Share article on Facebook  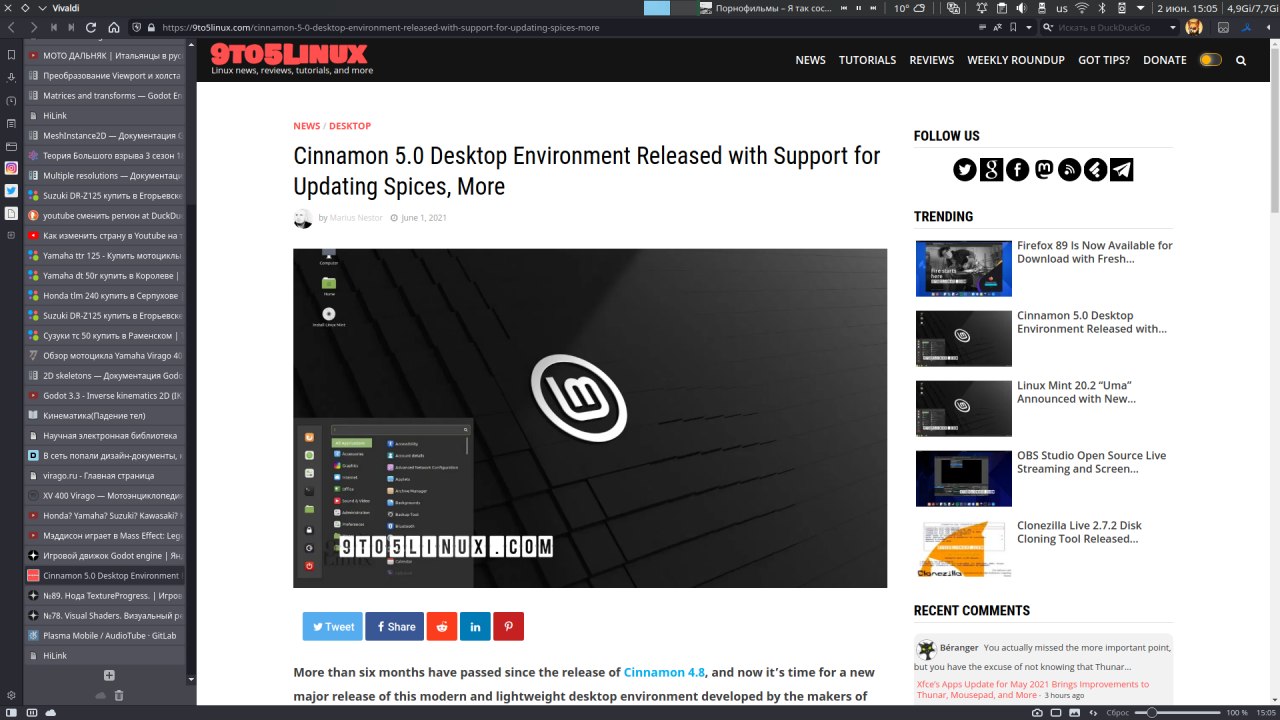point(394,627)
